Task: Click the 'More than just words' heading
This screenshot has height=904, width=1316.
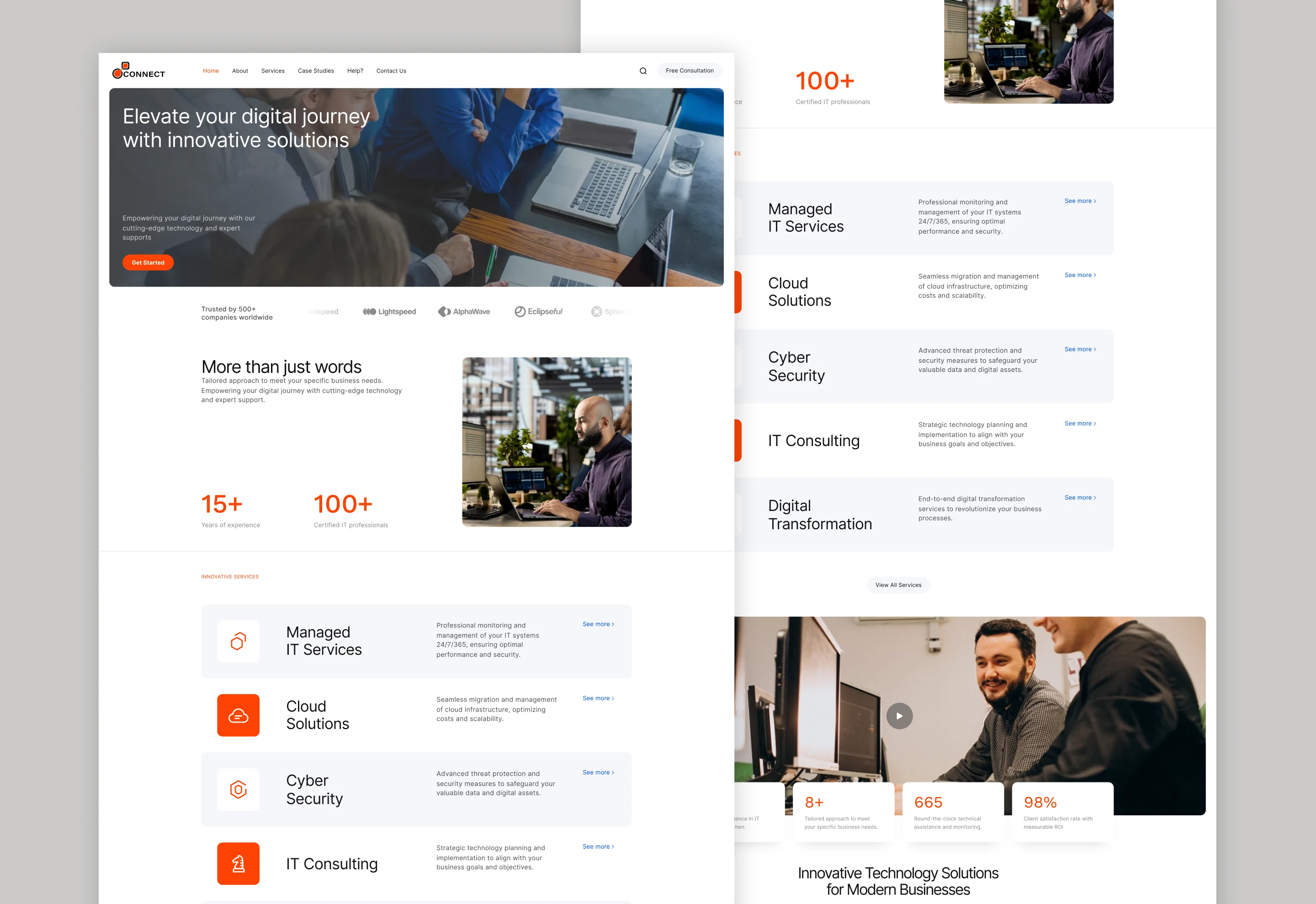Action: (x=281, y=367)
